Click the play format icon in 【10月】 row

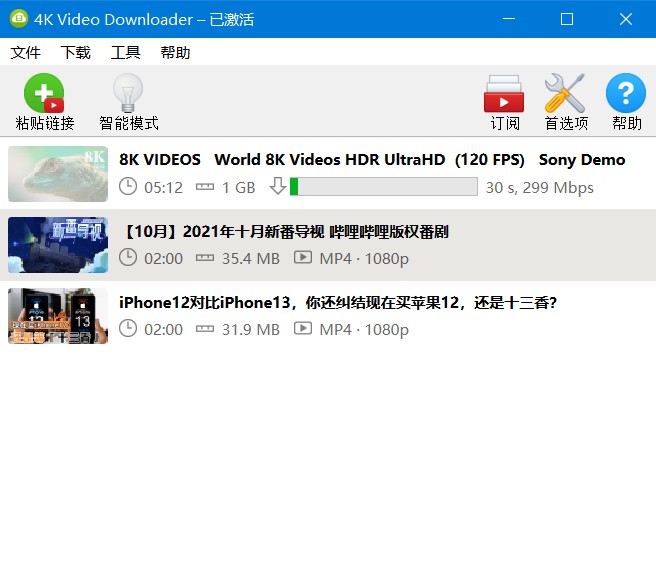(x=303, y=257)
